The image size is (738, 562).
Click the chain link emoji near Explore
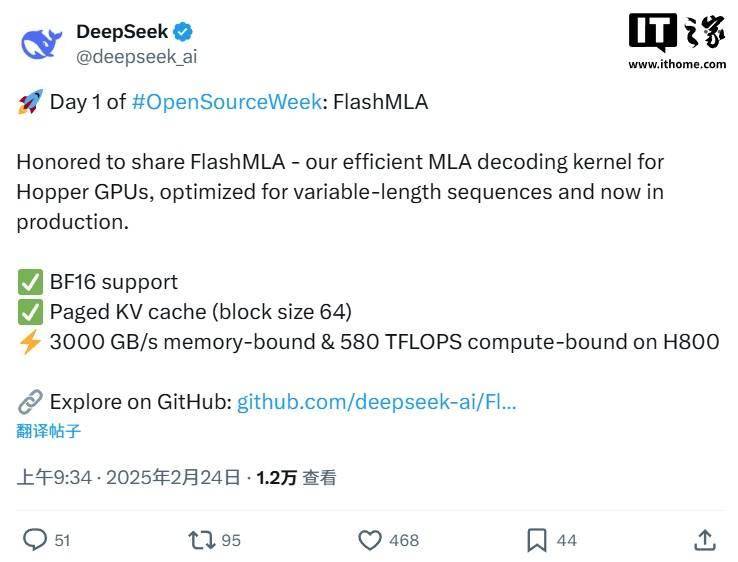pos(30,402)
